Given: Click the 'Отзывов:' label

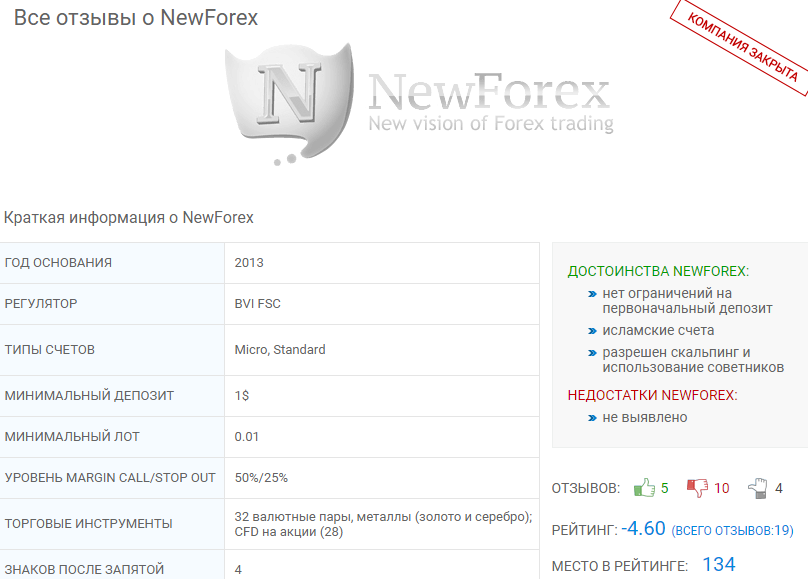Looking at the screenshot, I should pyautogui.click(x=586, y=488).
